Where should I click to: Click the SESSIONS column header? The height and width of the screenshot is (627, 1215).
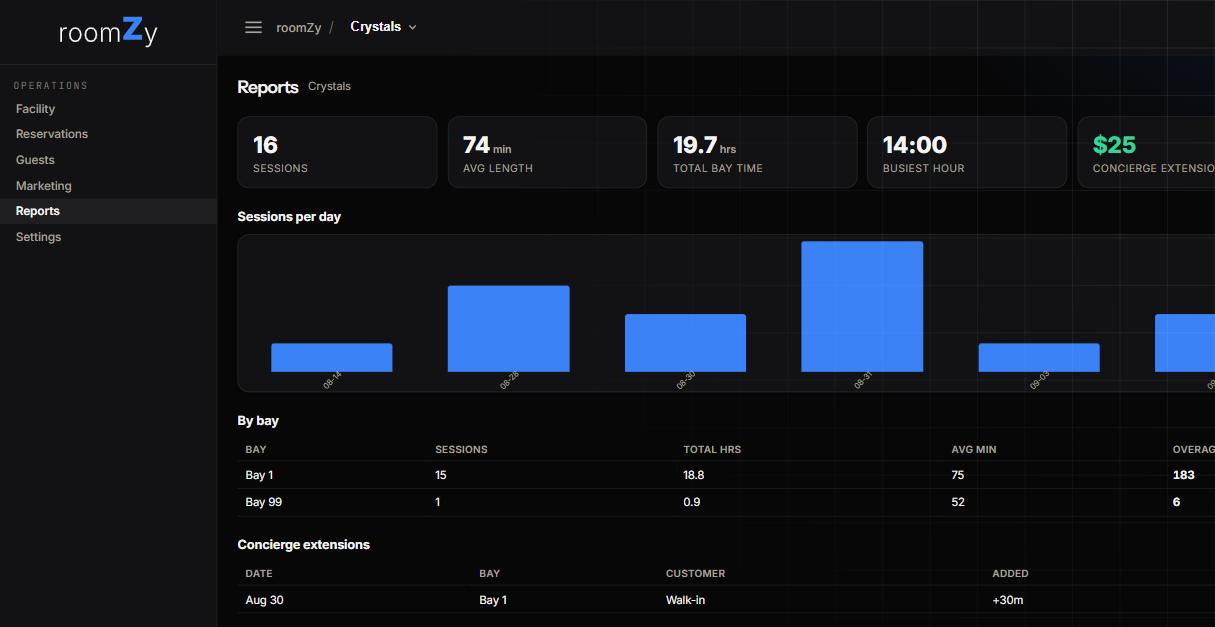(x=461, y=450)
